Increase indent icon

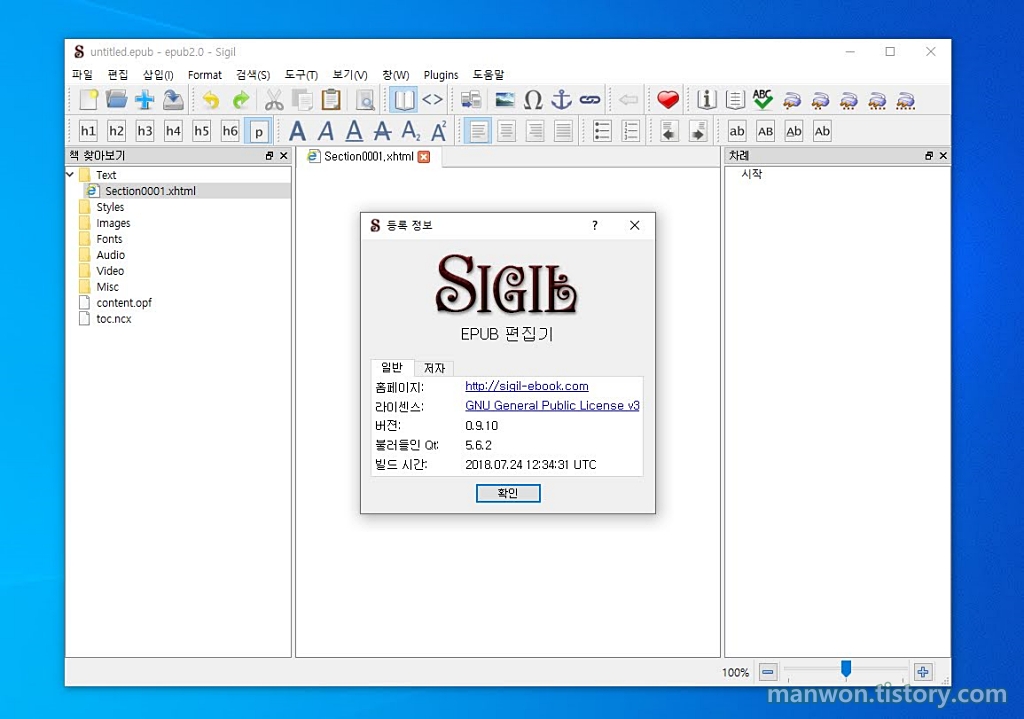(697, 131)
